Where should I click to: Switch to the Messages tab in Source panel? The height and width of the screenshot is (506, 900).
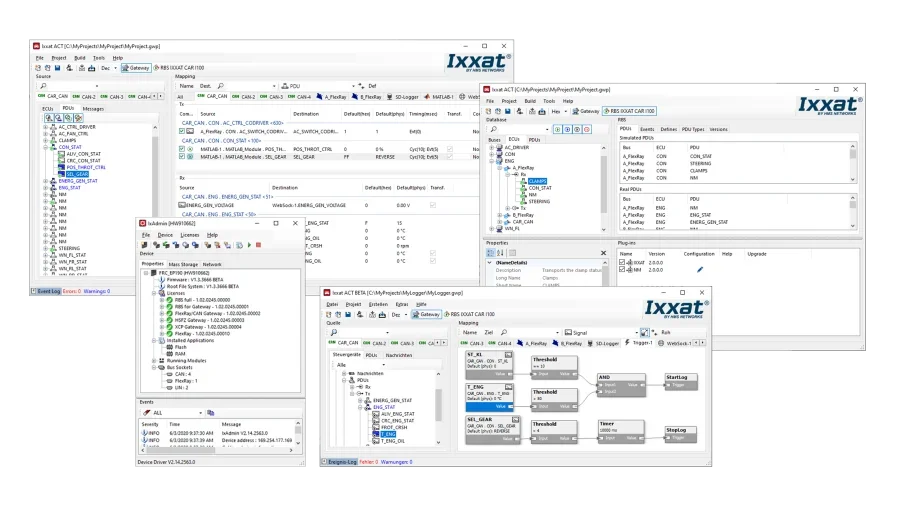(x=93, y=108)
